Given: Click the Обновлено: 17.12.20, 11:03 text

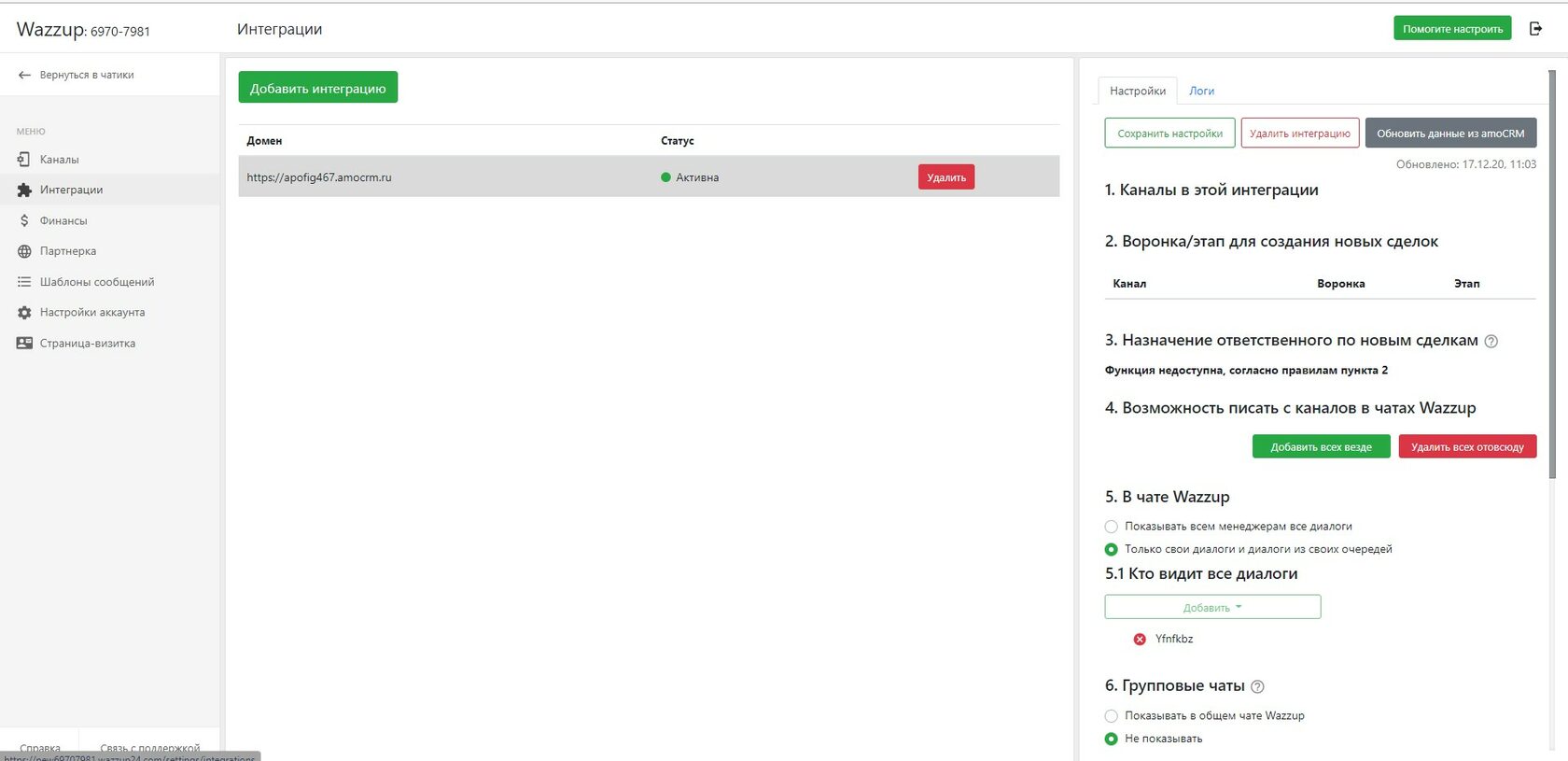Looking at the screenshot, I should pos(1466,164).
